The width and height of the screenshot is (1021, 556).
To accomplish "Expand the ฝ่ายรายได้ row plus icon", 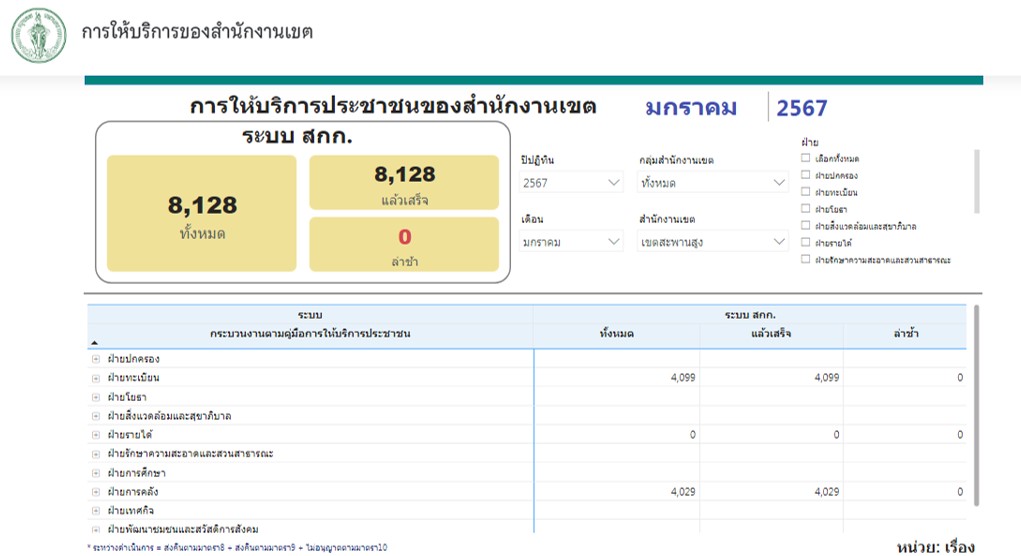I will pyautogui.click(x=96, y=435).
